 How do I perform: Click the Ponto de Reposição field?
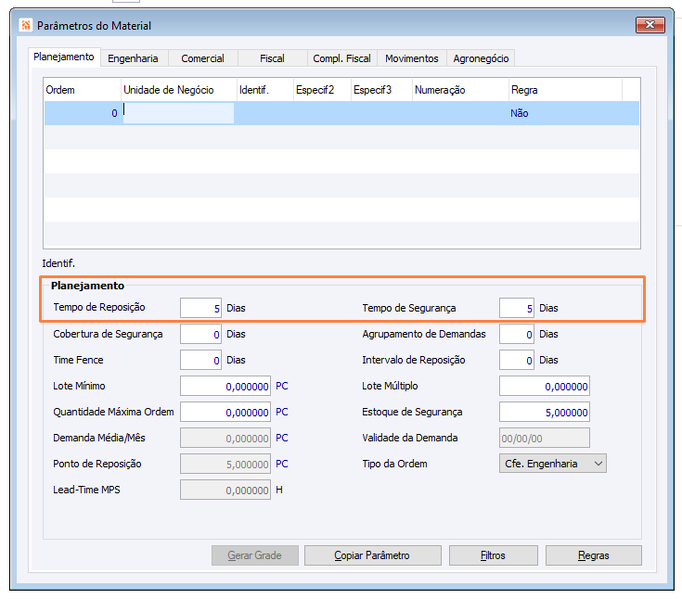225,464
